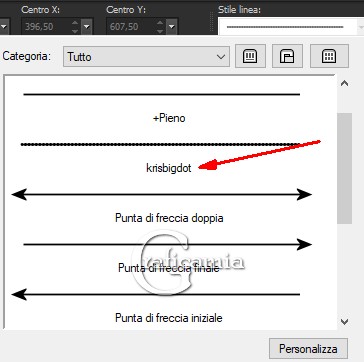Click the middle view mode icon beside Categoria
This screenshot has height=362, width=364.
[x=287, y=56]
